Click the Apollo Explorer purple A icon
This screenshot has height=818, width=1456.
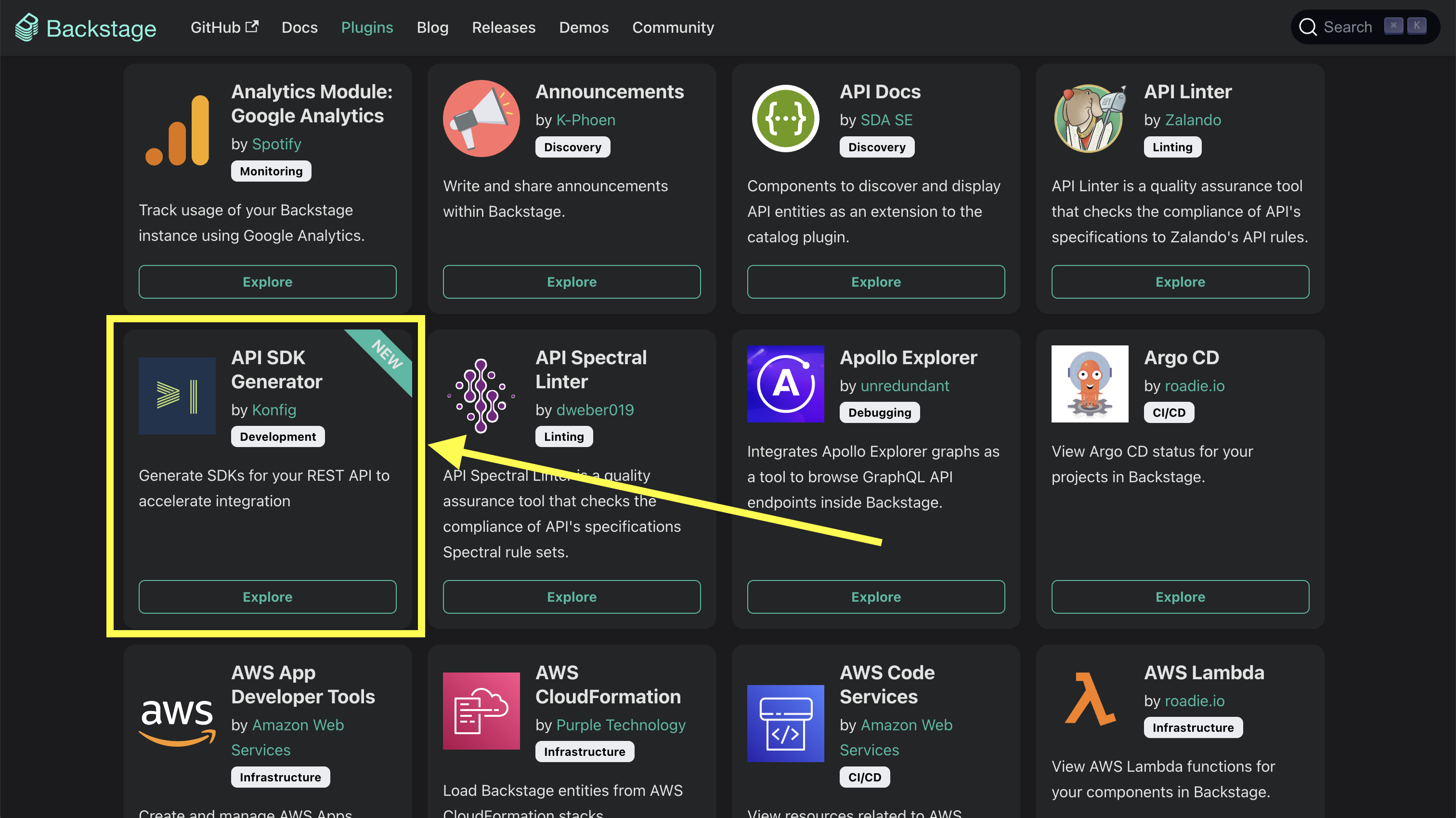click(785, 384)
